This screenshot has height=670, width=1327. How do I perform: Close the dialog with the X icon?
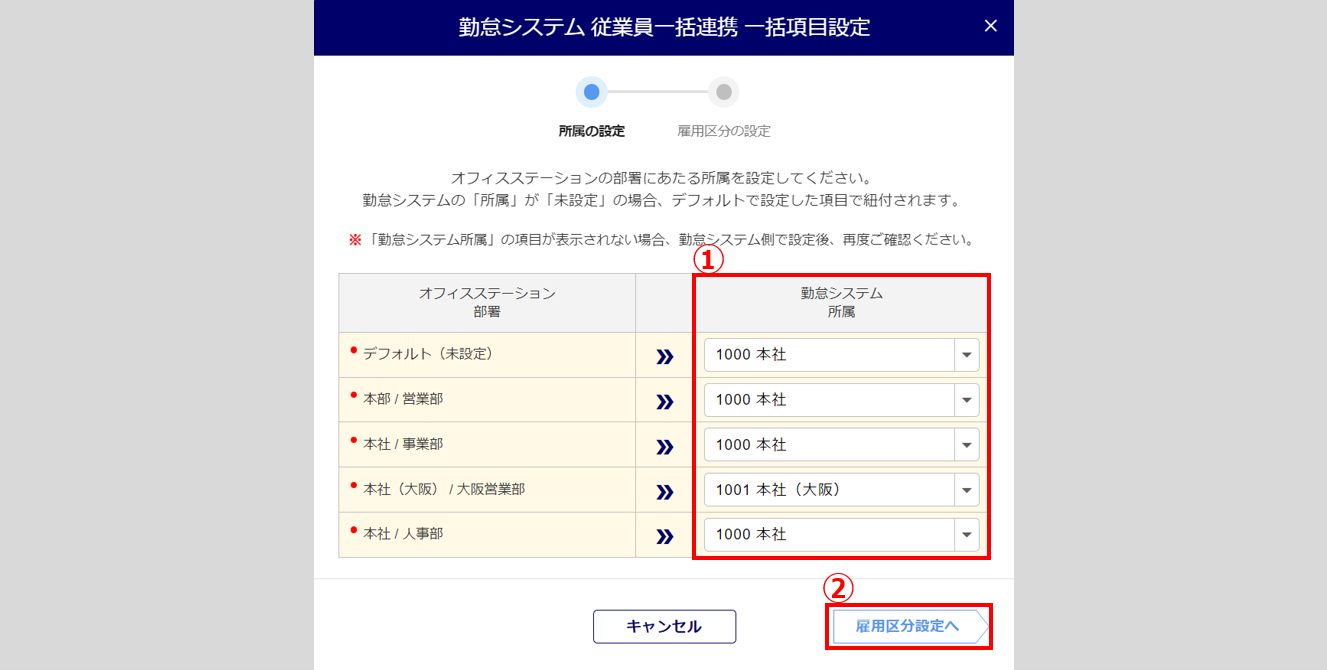point(990,26)
